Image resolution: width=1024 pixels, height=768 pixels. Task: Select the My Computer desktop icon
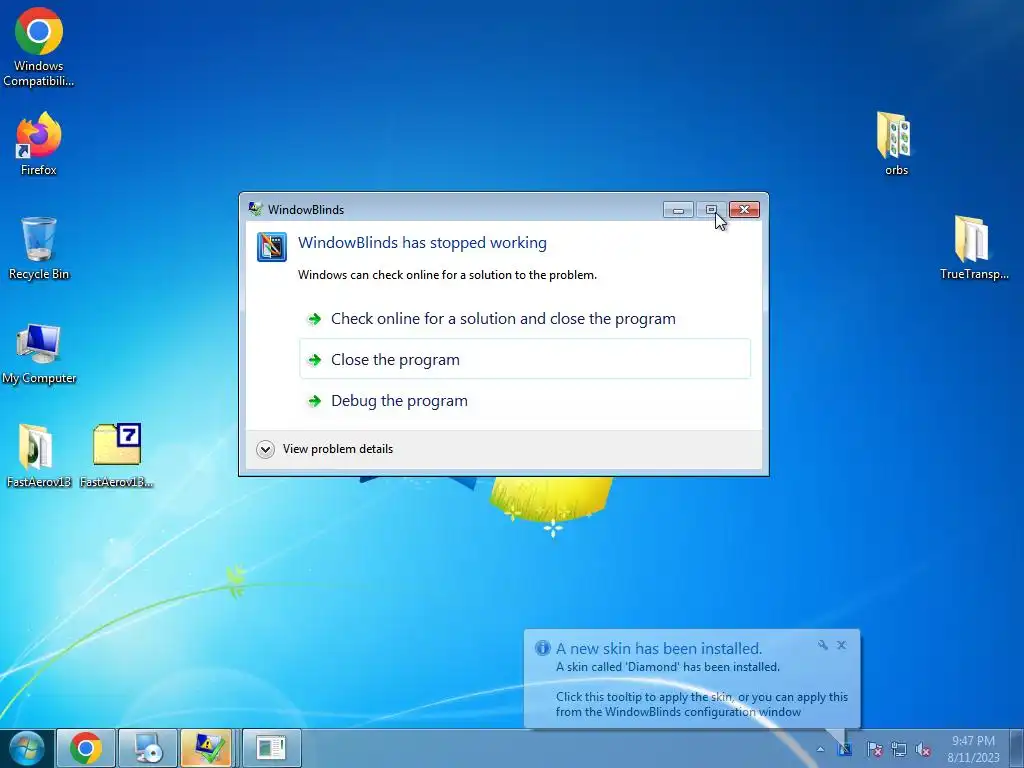coord(39,353)
